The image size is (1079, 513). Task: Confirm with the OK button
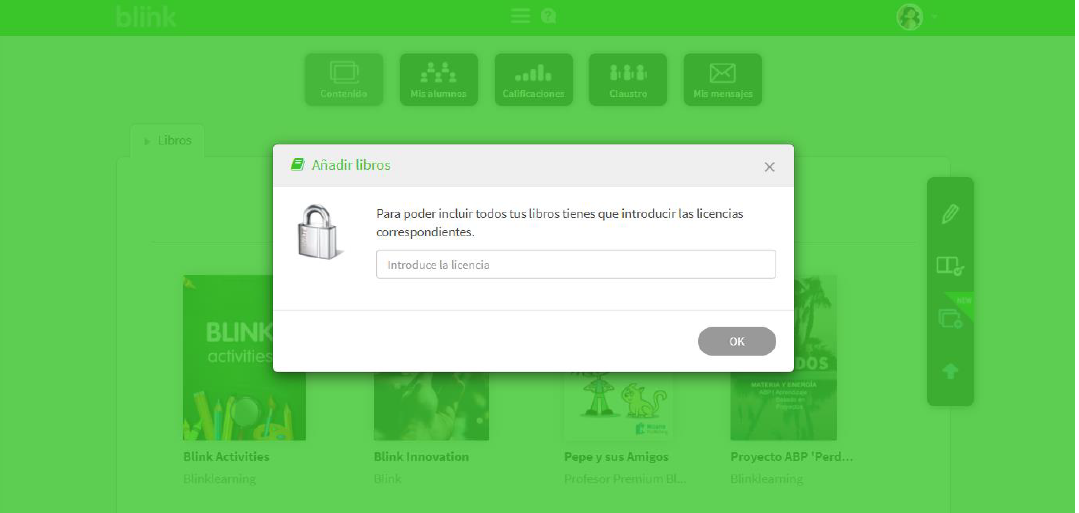[x=736, y=342]
